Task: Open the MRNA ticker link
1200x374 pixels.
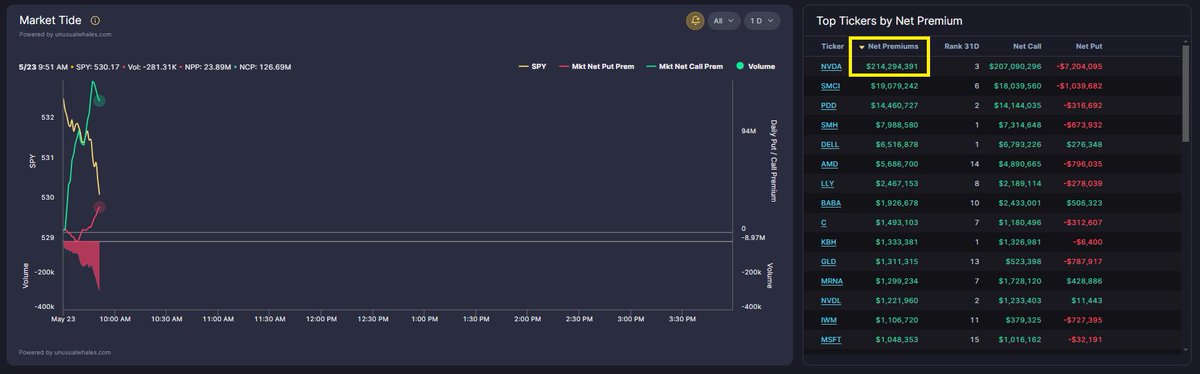Action: [x=832, y=281]
